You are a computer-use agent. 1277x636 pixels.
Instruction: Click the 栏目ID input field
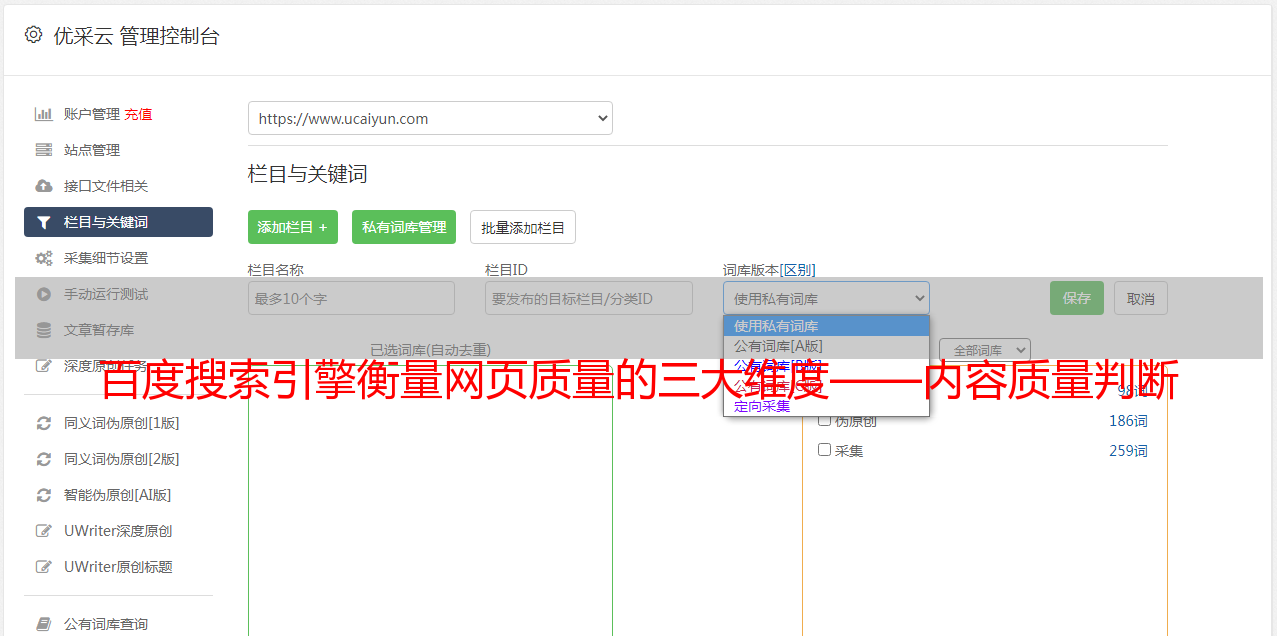589,298
